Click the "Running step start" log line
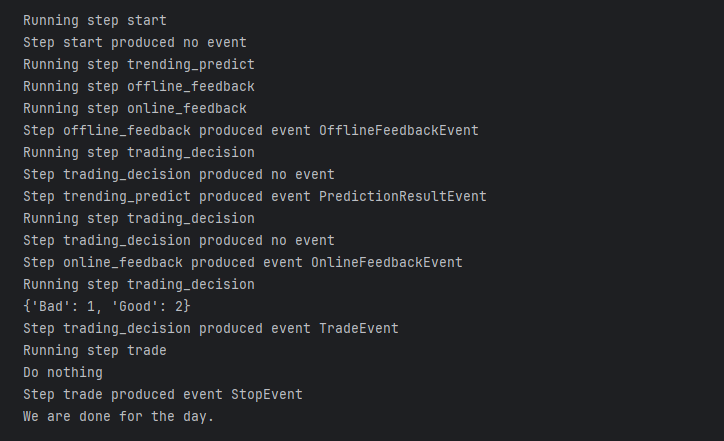Image resolution: width=724 pixels, height=441 pixels. click(x=95, y=20)
